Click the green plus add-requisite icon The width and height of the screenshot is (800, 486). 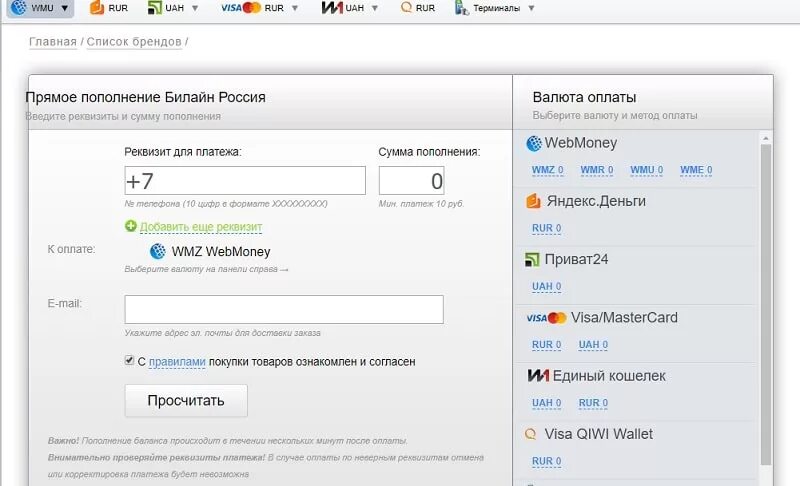[x=131, y=225]
